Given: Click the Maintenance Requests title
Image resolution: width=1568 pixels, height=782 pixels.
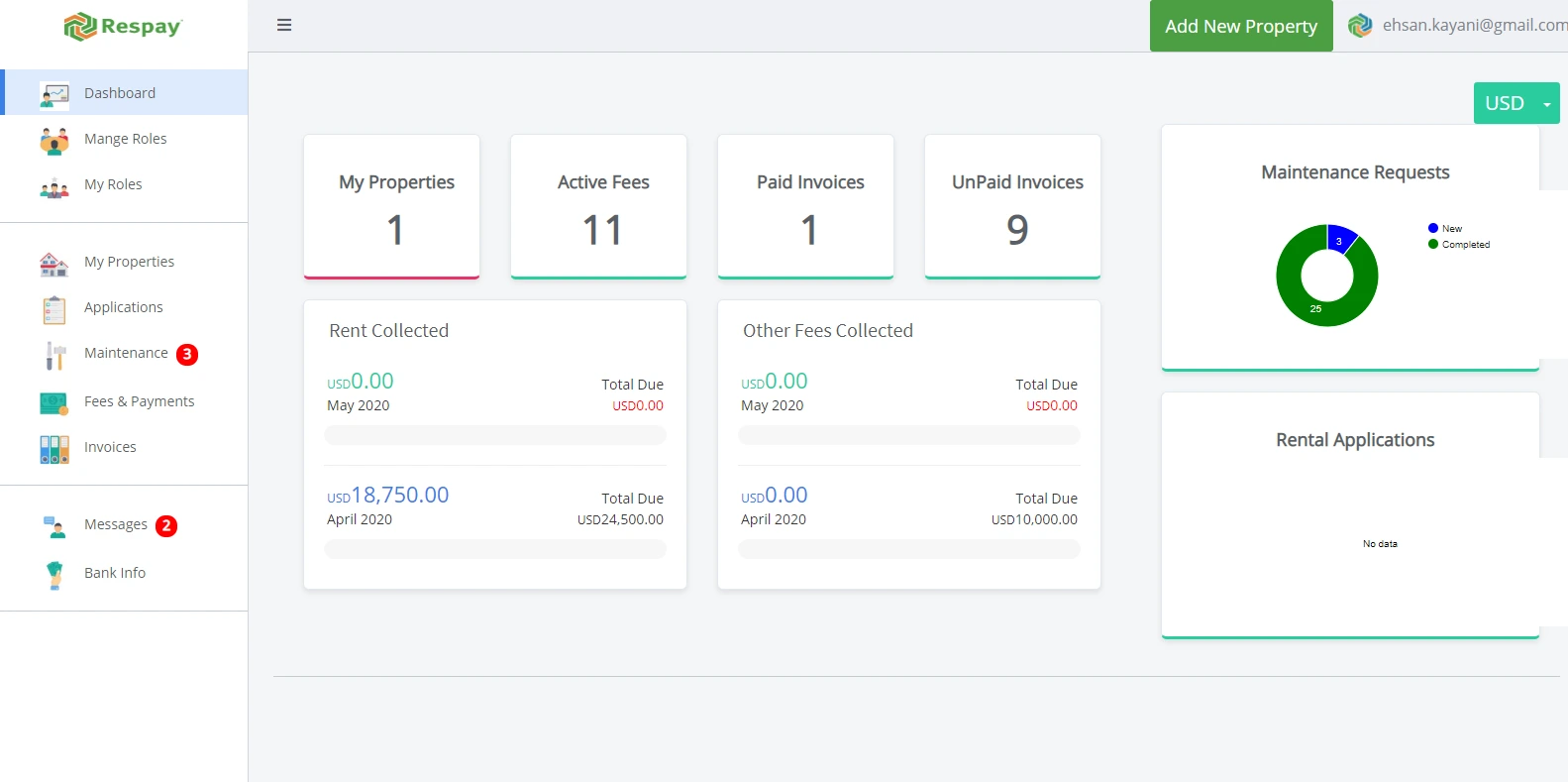Looking at the screenshot, I should pyautogui.click(x=1355, y=172).
